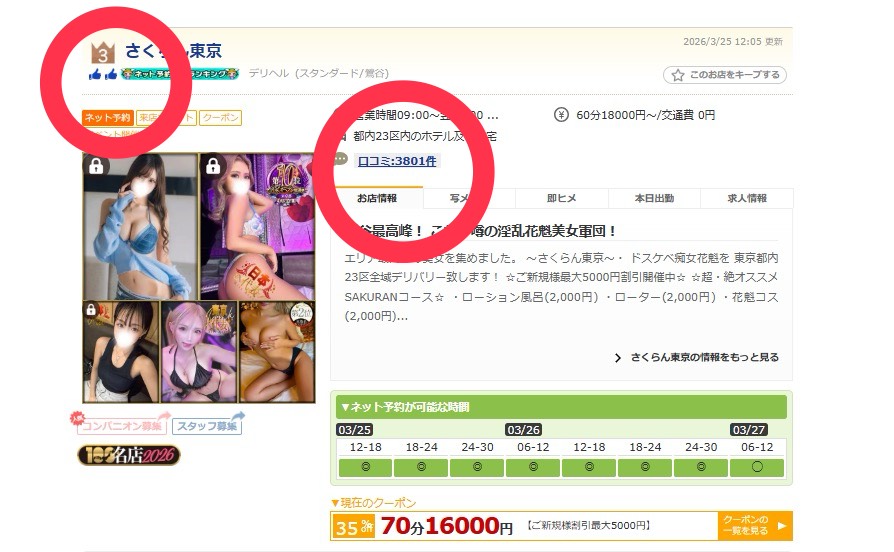Click the star icon in このお店をキープする
The width and height of the screenshot is (894, 552).
[x=677, y=75]
